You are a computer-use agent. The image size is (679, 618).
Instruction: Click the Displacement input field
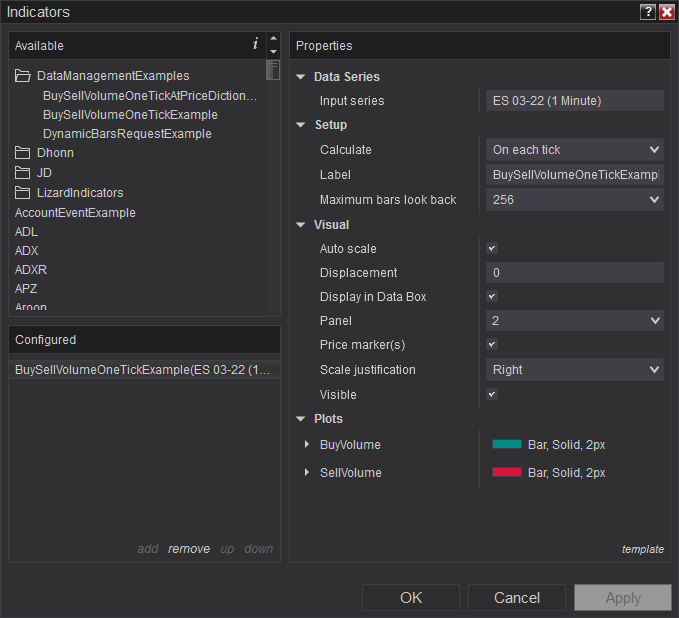pos(575,273)
